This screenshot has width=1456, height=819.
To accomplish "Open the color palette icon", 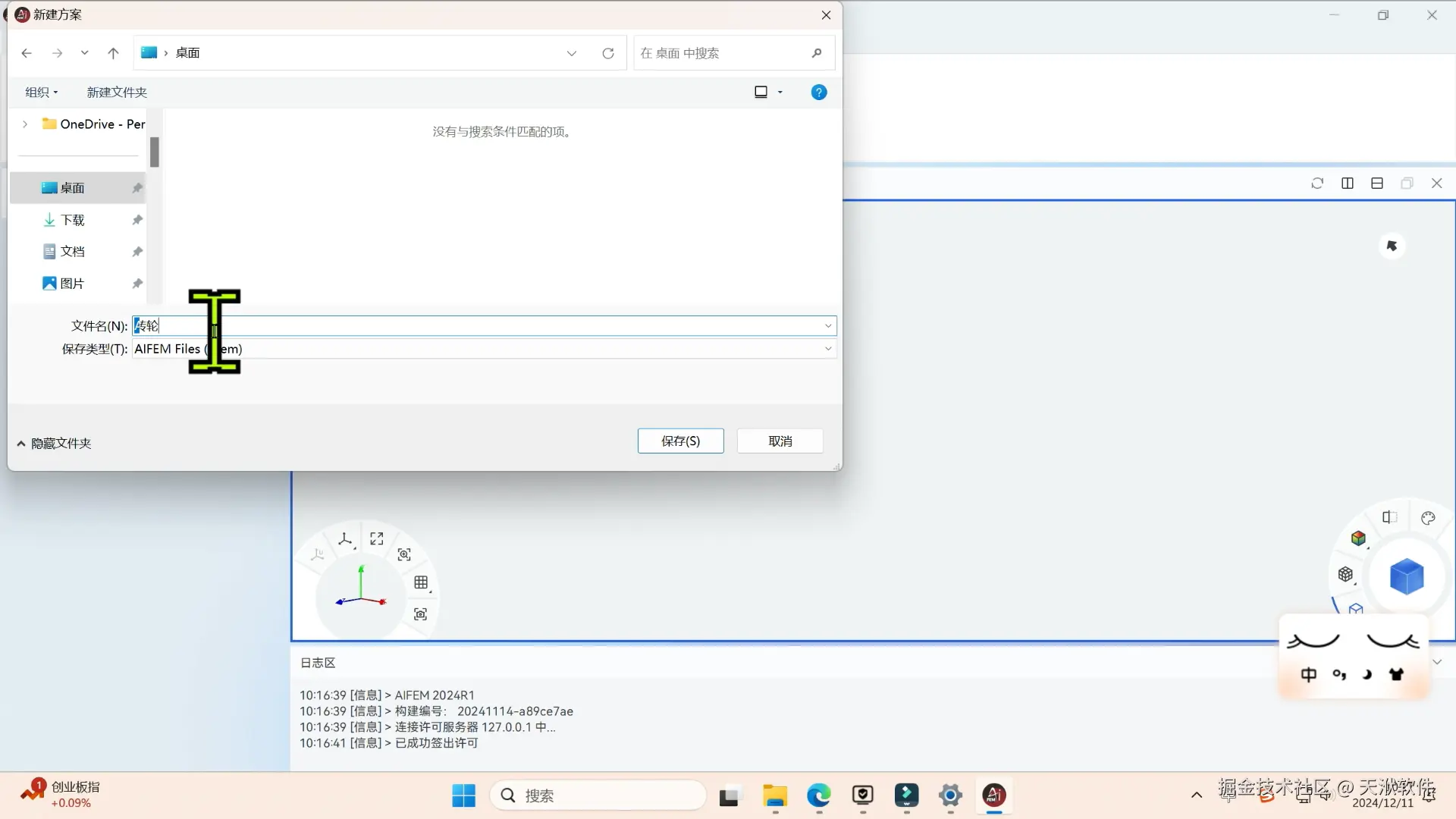I will click(x=1428, y=518).
